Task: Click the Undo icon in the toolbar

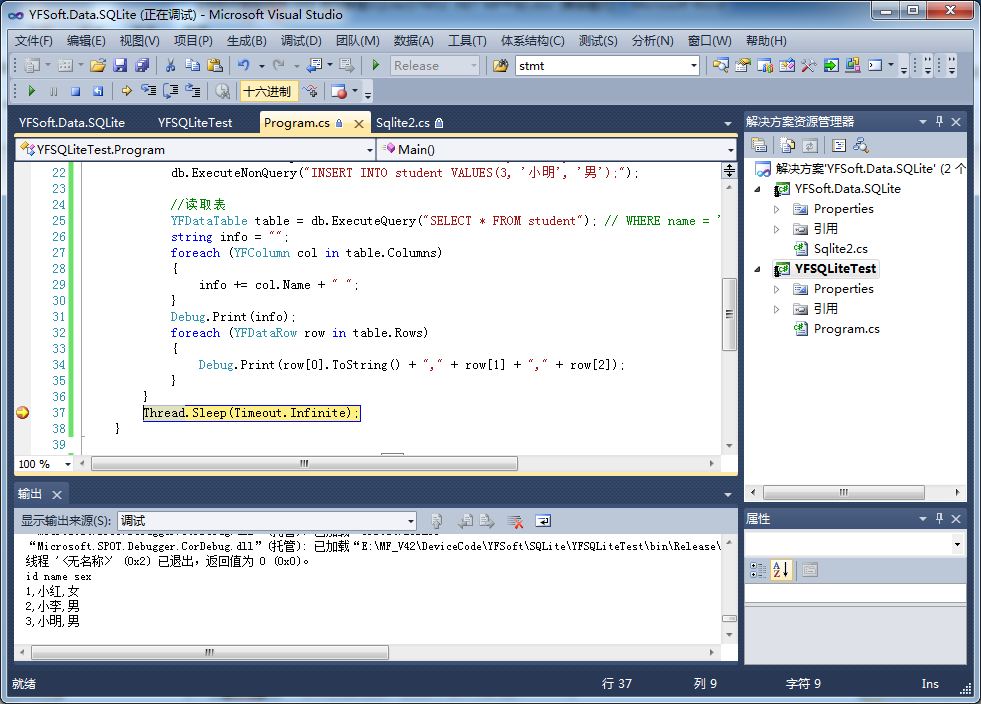Action: pos(244,65)
